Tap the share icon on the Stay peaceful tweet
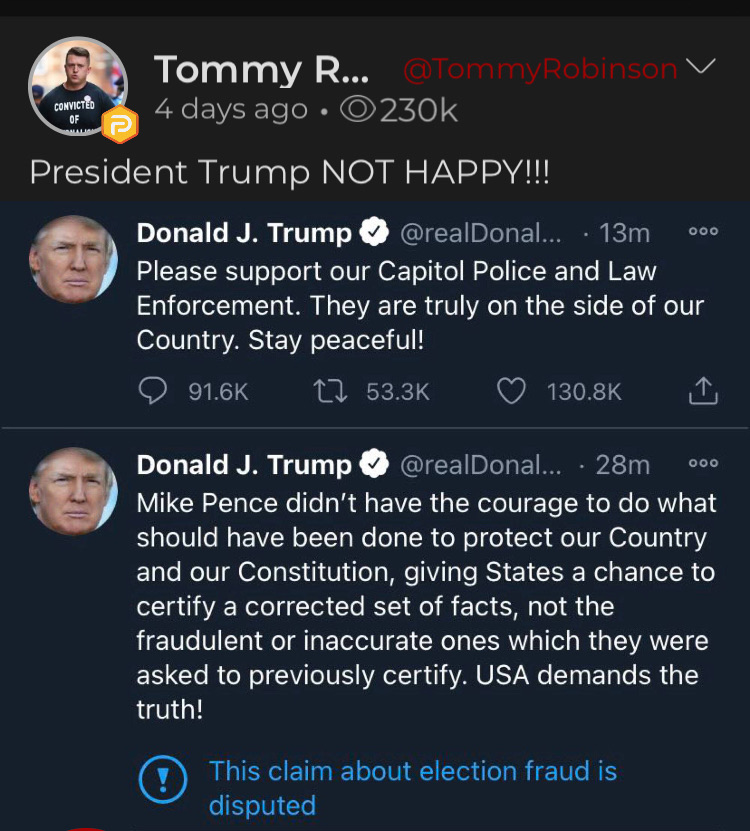750x831 pixels. pos(703,391)
